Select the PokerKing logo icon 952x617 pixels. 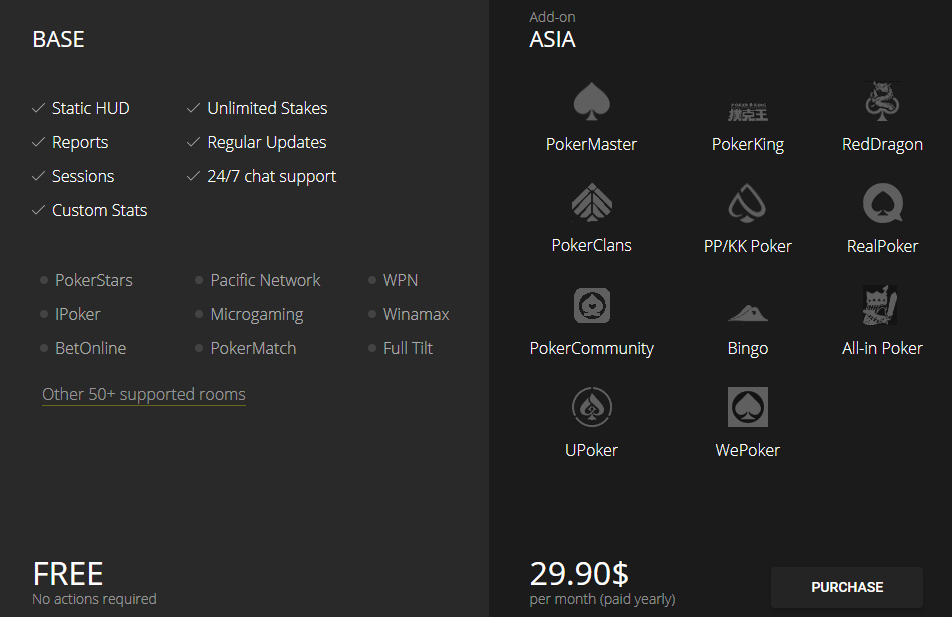[x=747, y=108]
